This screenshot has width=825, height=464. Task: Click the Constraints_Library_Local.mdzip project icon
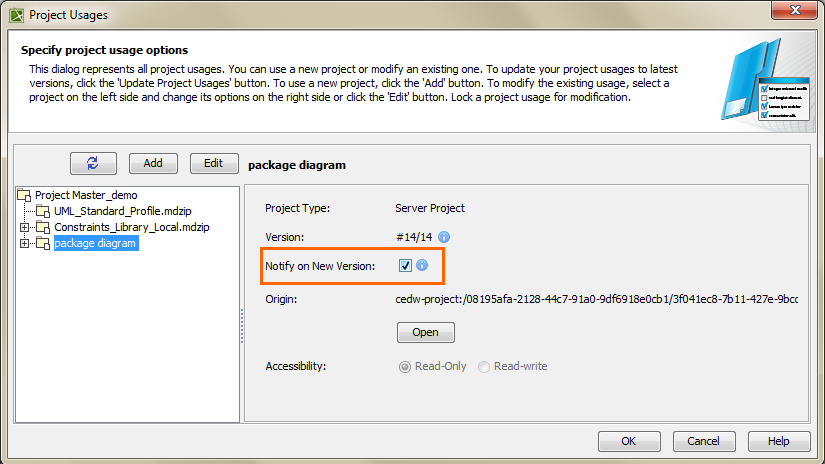pyautogui.click(x=43, y=227)
